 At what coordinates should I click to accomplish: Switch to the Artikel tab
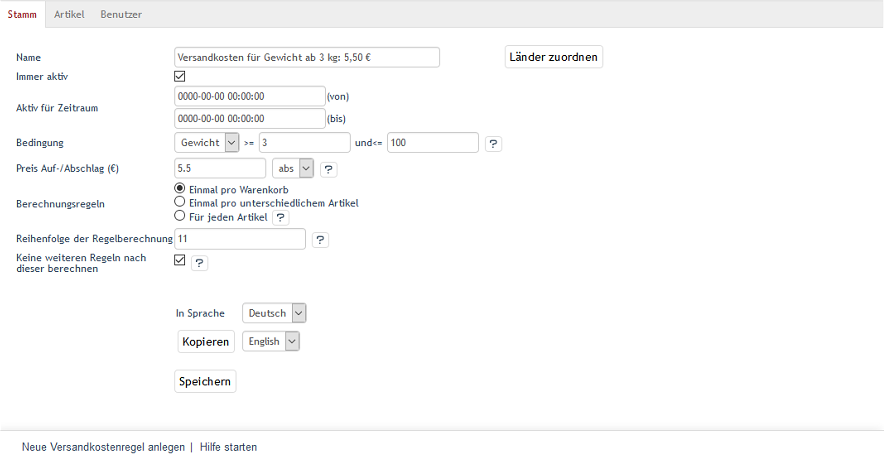(69, 15)
